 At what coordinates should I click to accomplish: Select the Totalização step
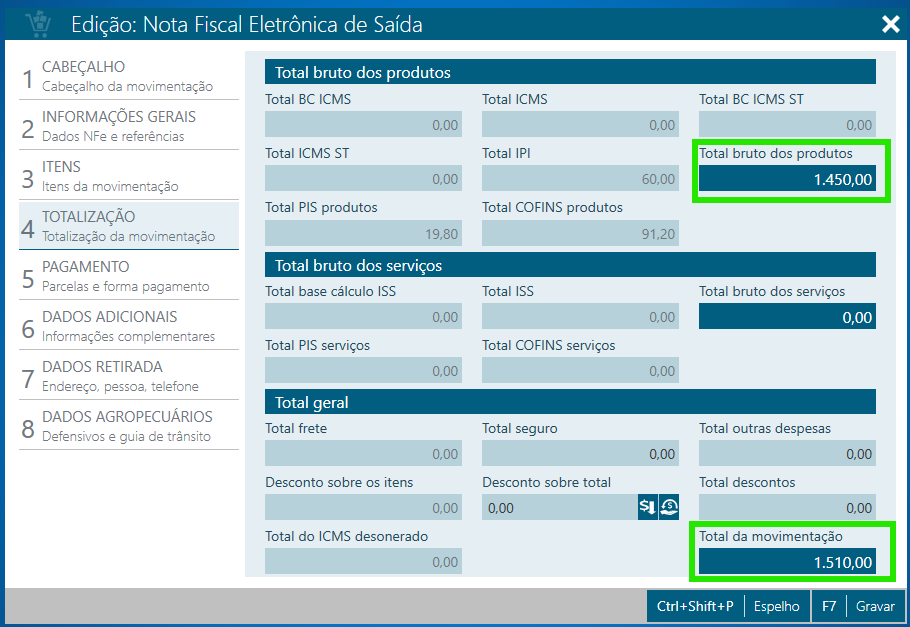point(129,226)
